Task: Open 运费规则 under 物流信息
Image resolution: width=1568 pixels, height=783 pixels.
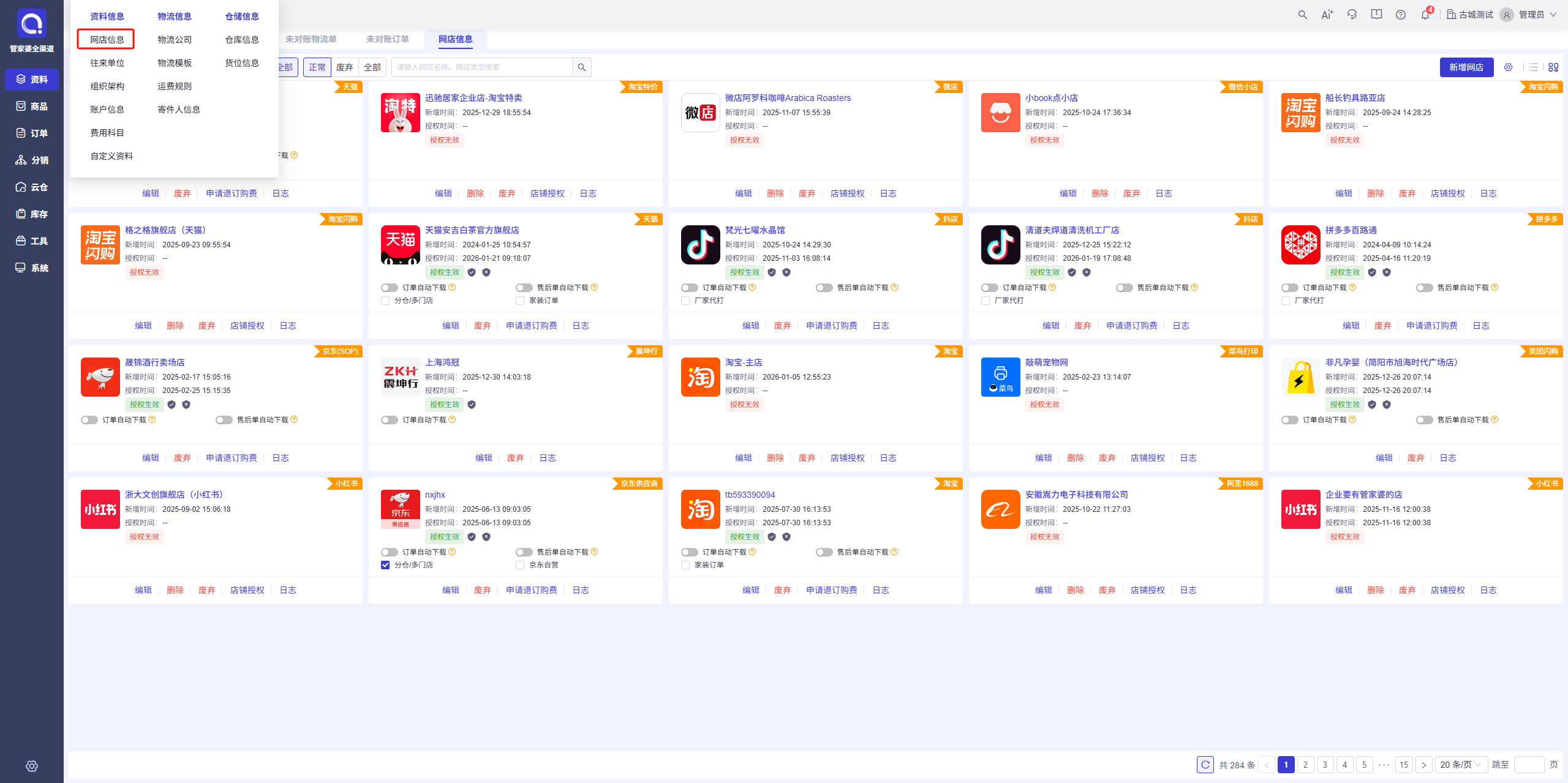Action: coord(175,86)
